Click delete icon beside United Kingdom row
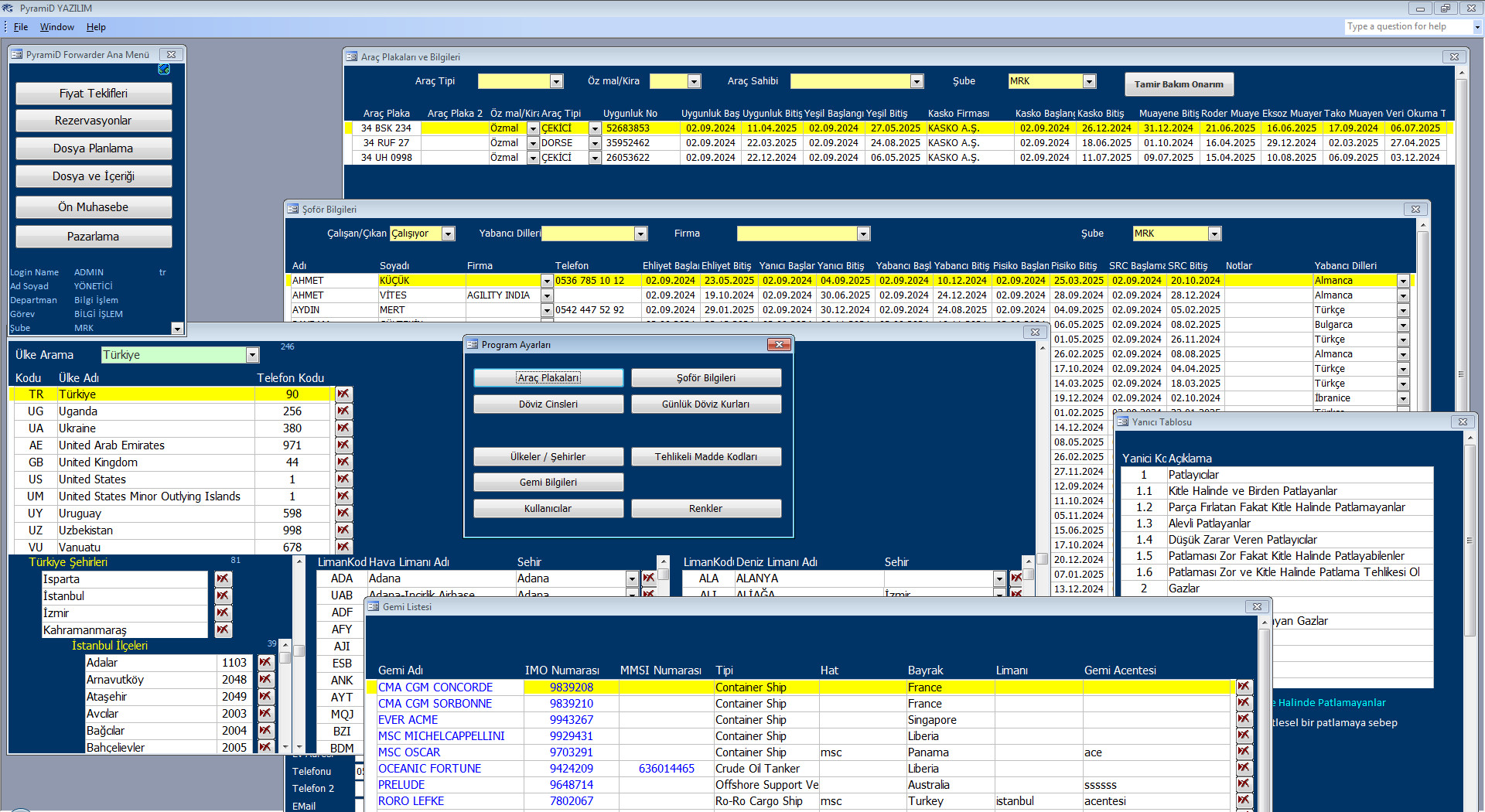The image size is (1485, 812). [343, 462]
